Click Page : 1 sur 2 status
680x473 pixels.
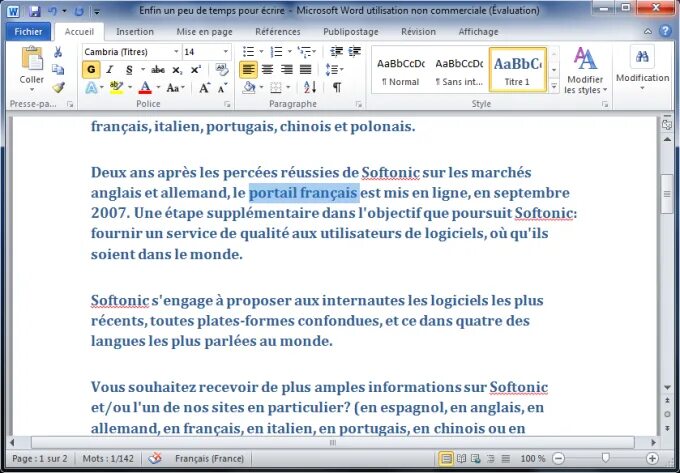[x=40, y=458]
